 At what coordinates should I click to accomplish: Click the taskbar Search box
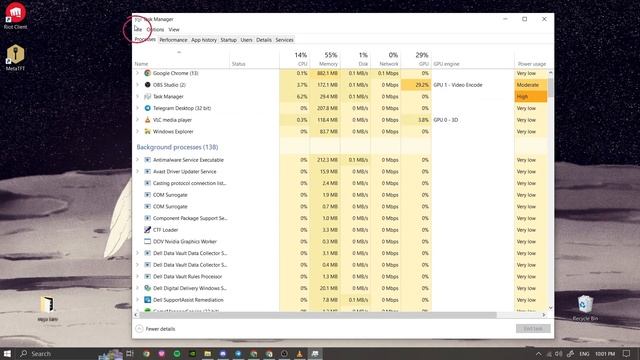pyautogui.click(x=57, y=353)
